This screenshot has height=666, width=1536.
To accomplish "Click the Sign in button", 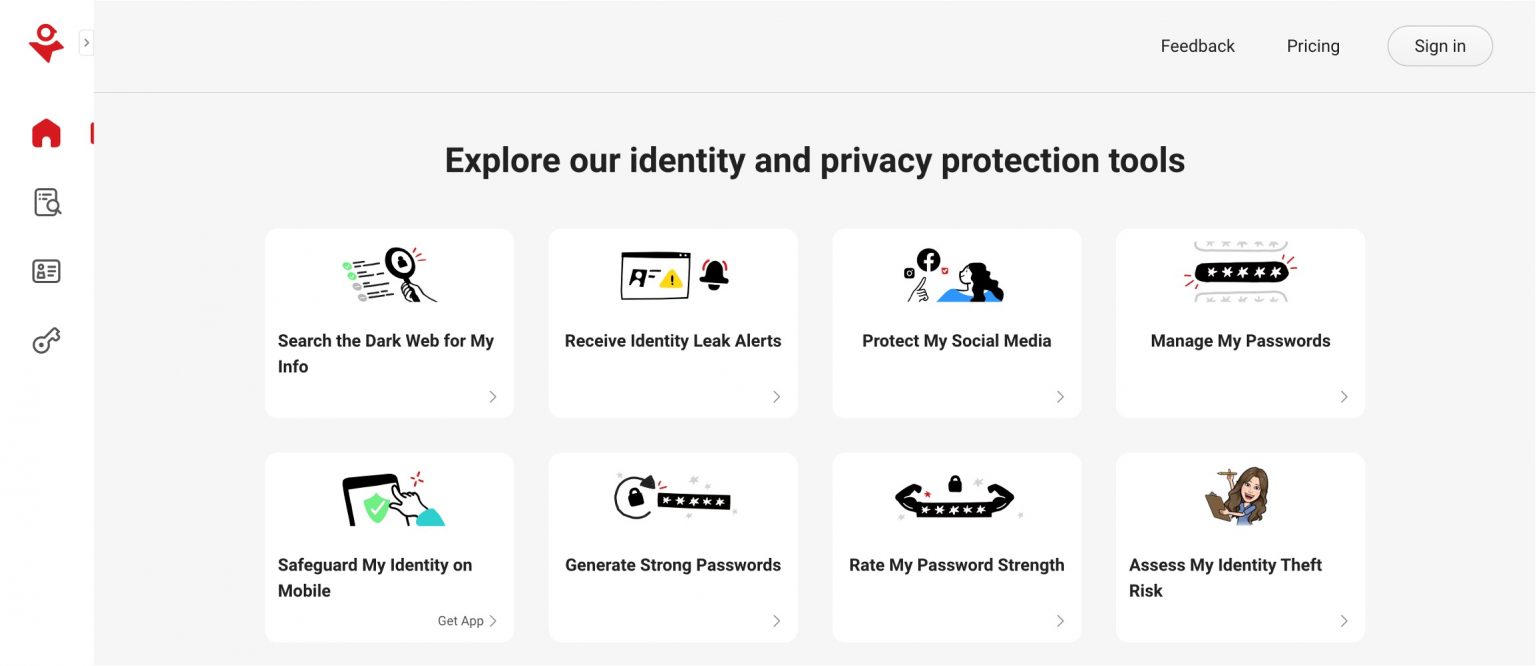I will coord(1440,46).
